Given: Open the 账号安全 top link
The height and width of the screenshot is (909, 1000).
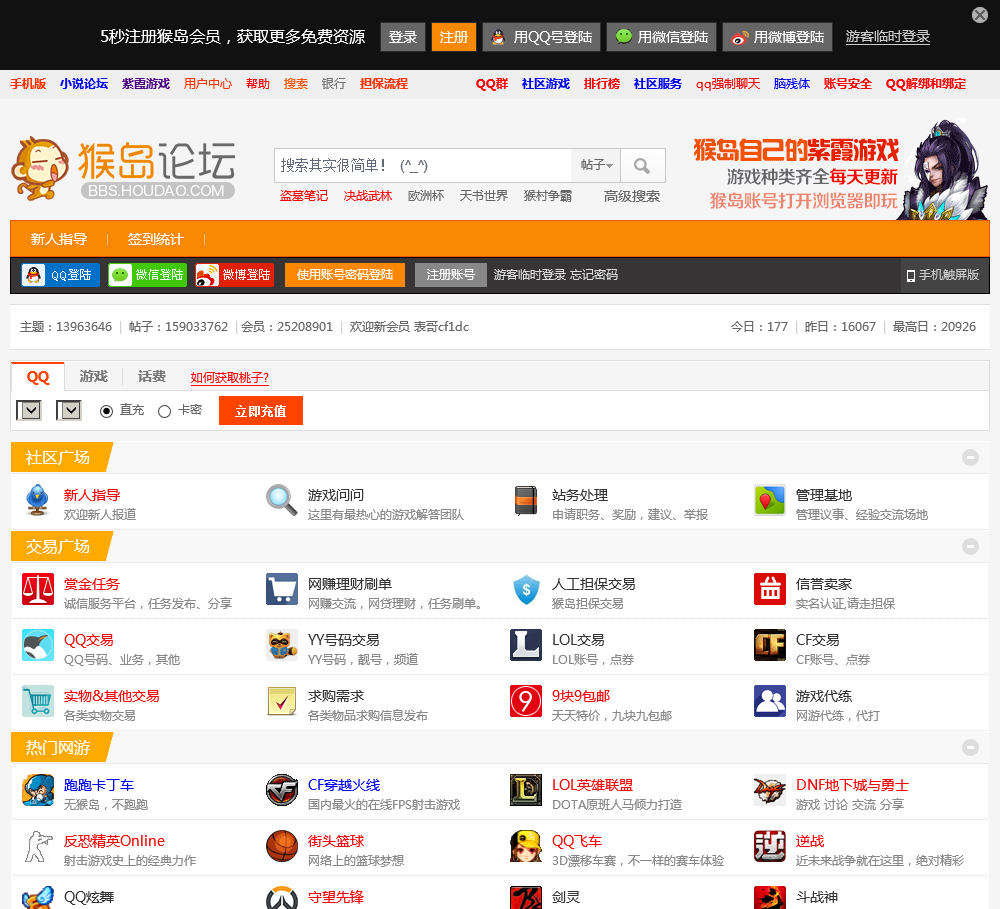Looking at the screenshot, I should pyautogui.click(x=847, y=84).
